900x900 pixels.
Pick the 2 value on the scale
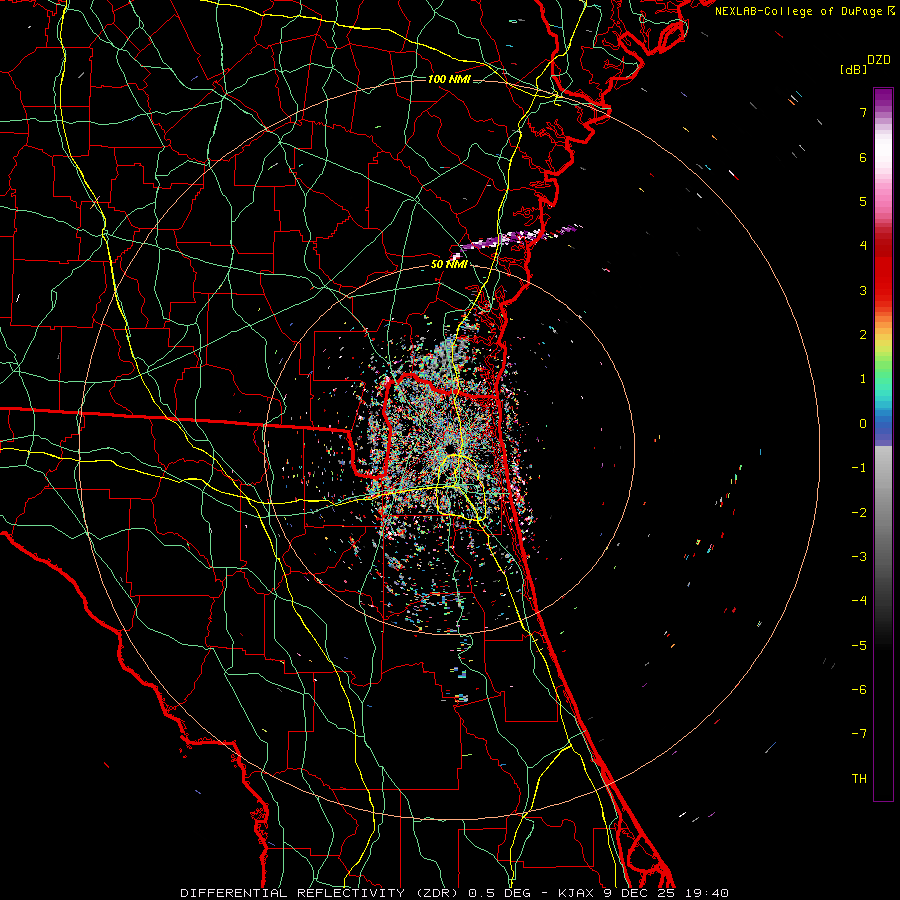[x=863, y=335]
